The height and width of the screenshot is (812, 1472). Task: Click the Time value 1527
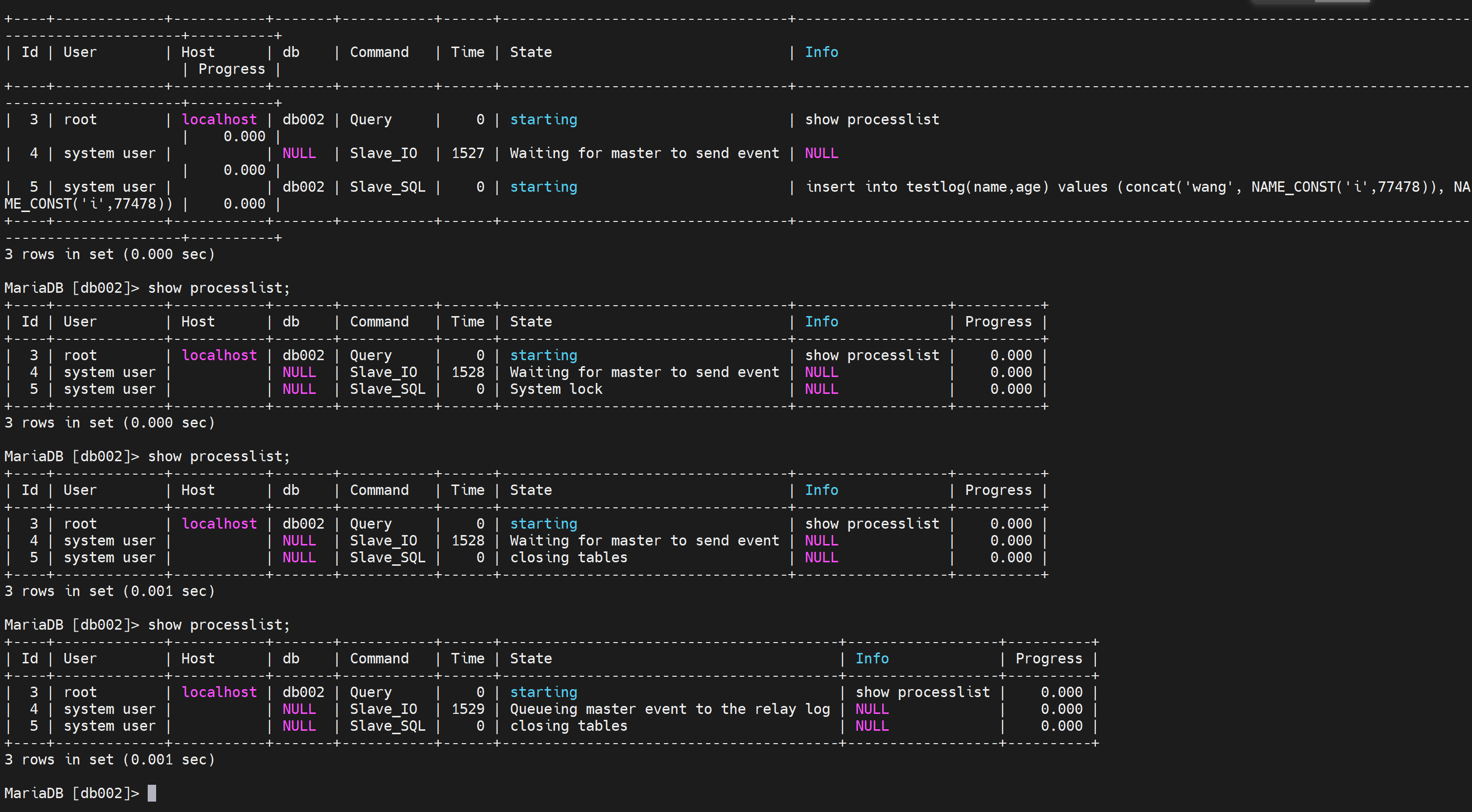click(x=467, y=153)
